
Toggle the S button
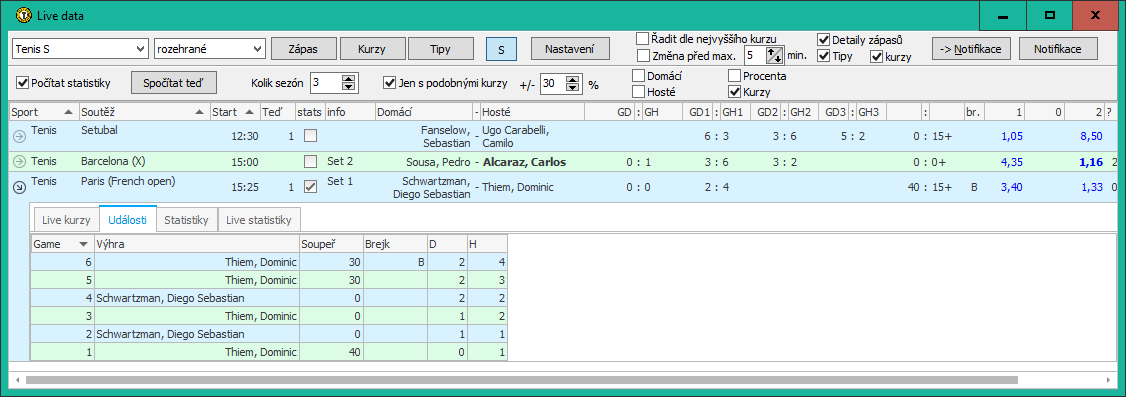tap(501, 50)
